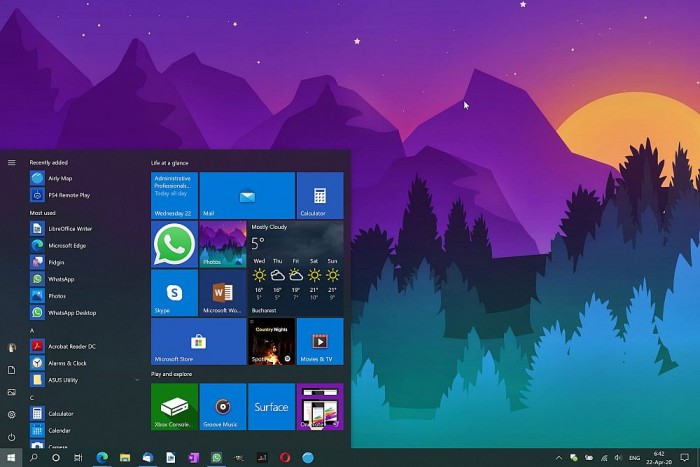Open Settings gear in Start sidebar

click(x=11, y=414)
